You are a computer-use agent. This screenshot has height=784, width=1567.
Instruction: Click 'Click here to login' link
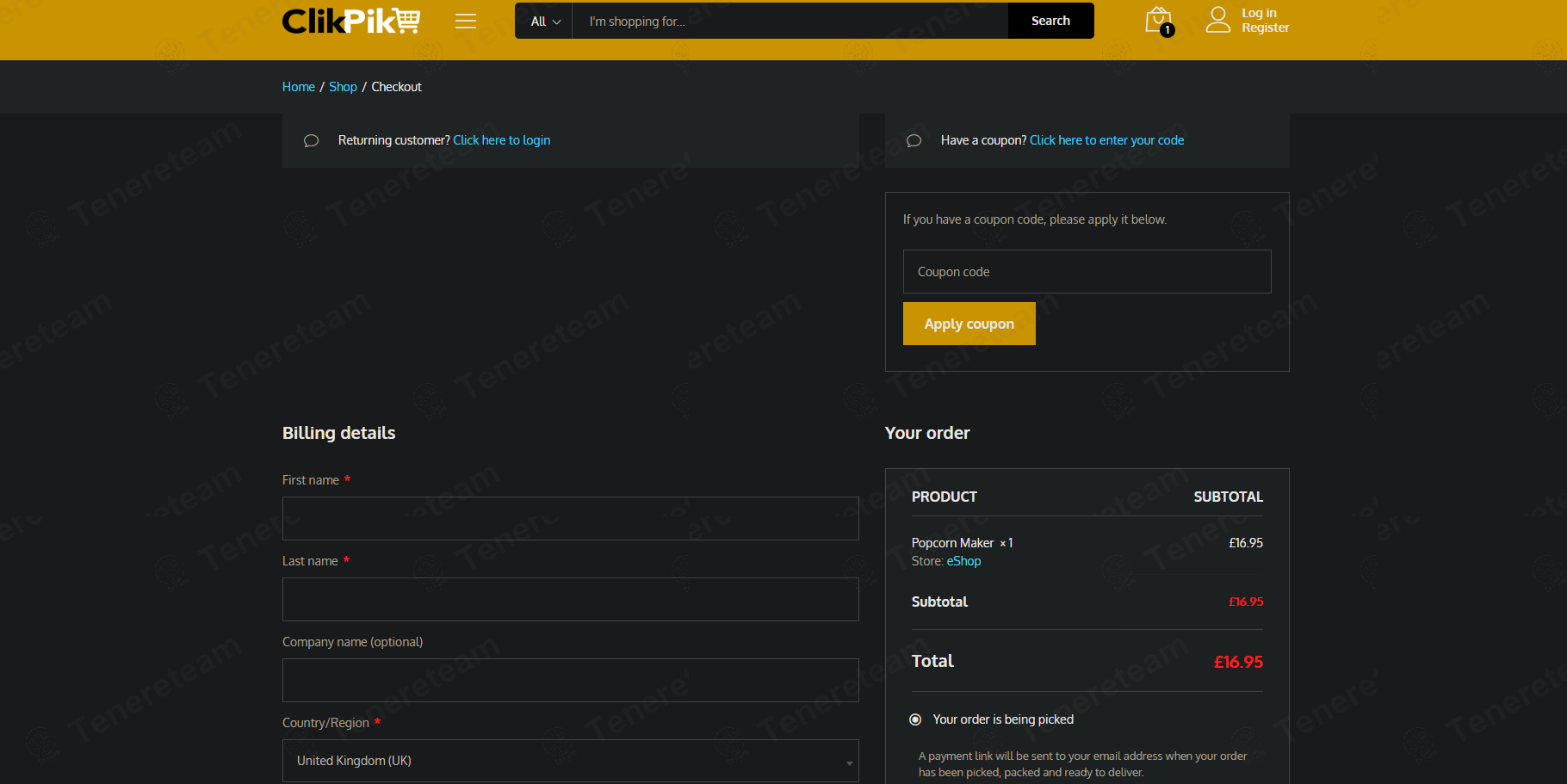[501, 140]
